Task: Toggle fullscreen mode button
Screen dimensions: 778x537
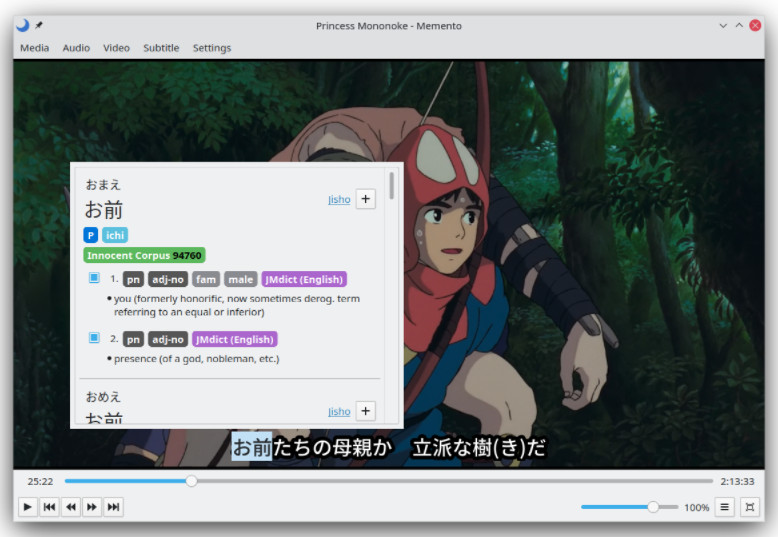Action: click(x=750, y=507)
